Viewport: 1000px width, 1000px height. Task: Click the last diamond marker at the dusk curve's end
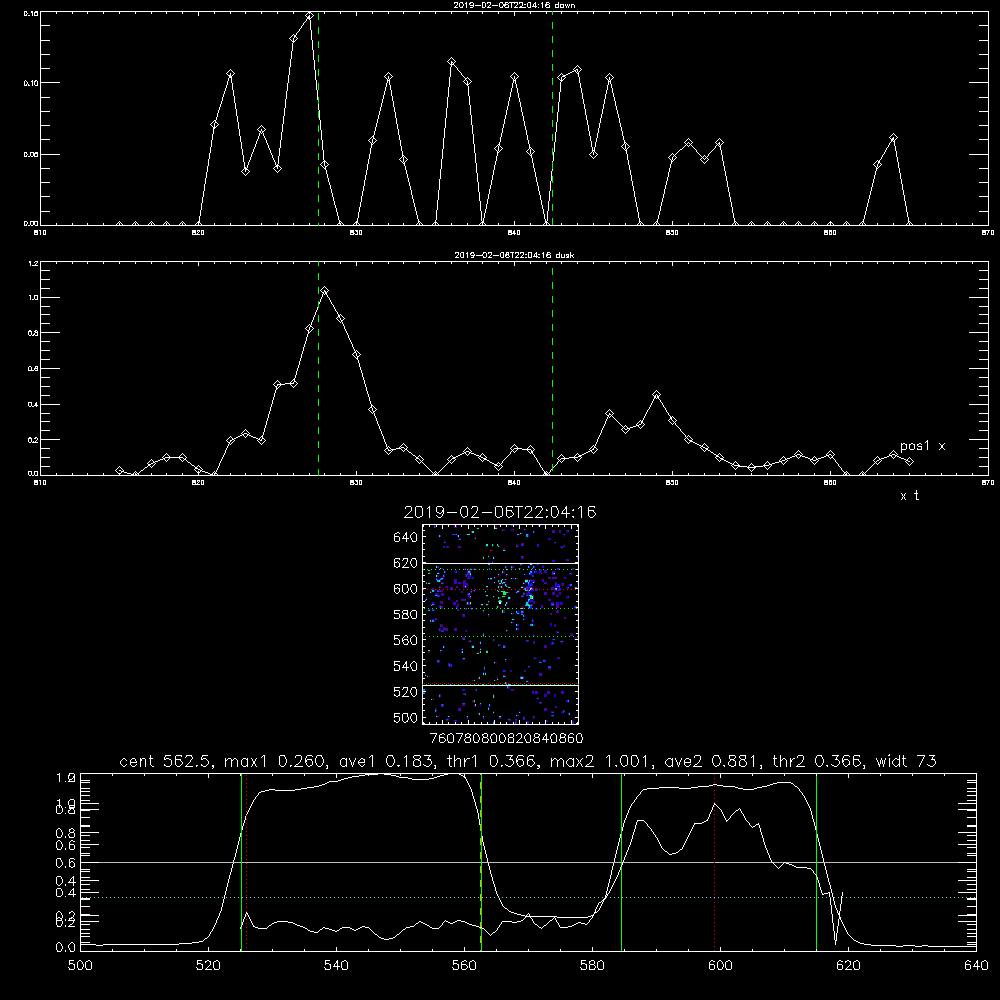coord(909,461)
